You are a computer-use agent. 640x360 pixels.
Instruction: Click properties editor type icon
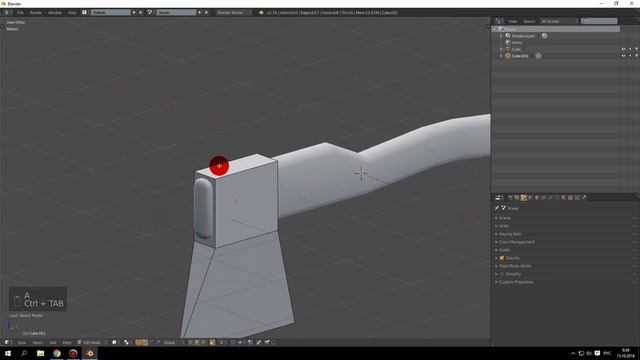click(499, 198)
